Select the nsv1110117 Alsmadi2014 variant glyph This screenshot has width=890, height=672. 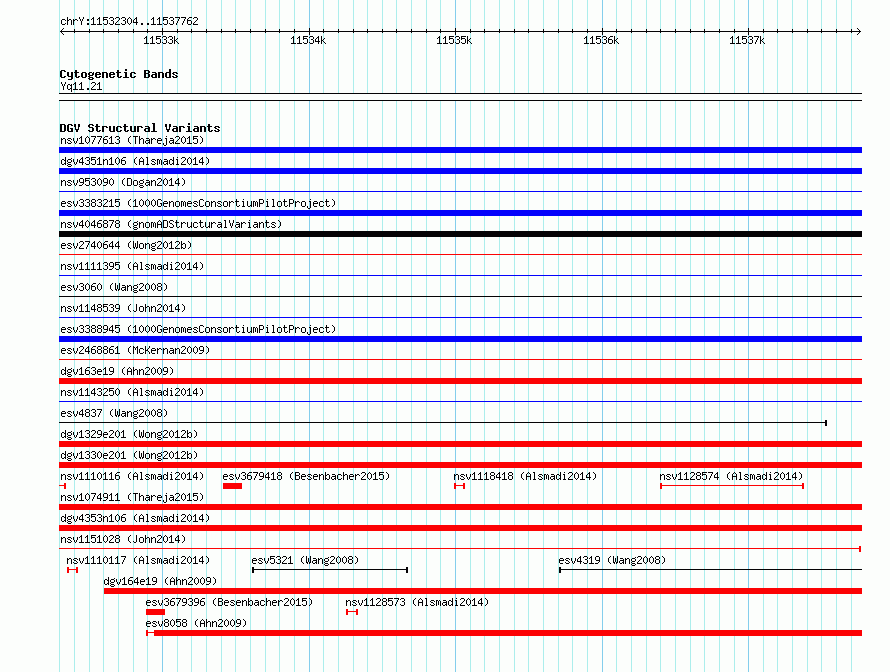click(72, 570)
